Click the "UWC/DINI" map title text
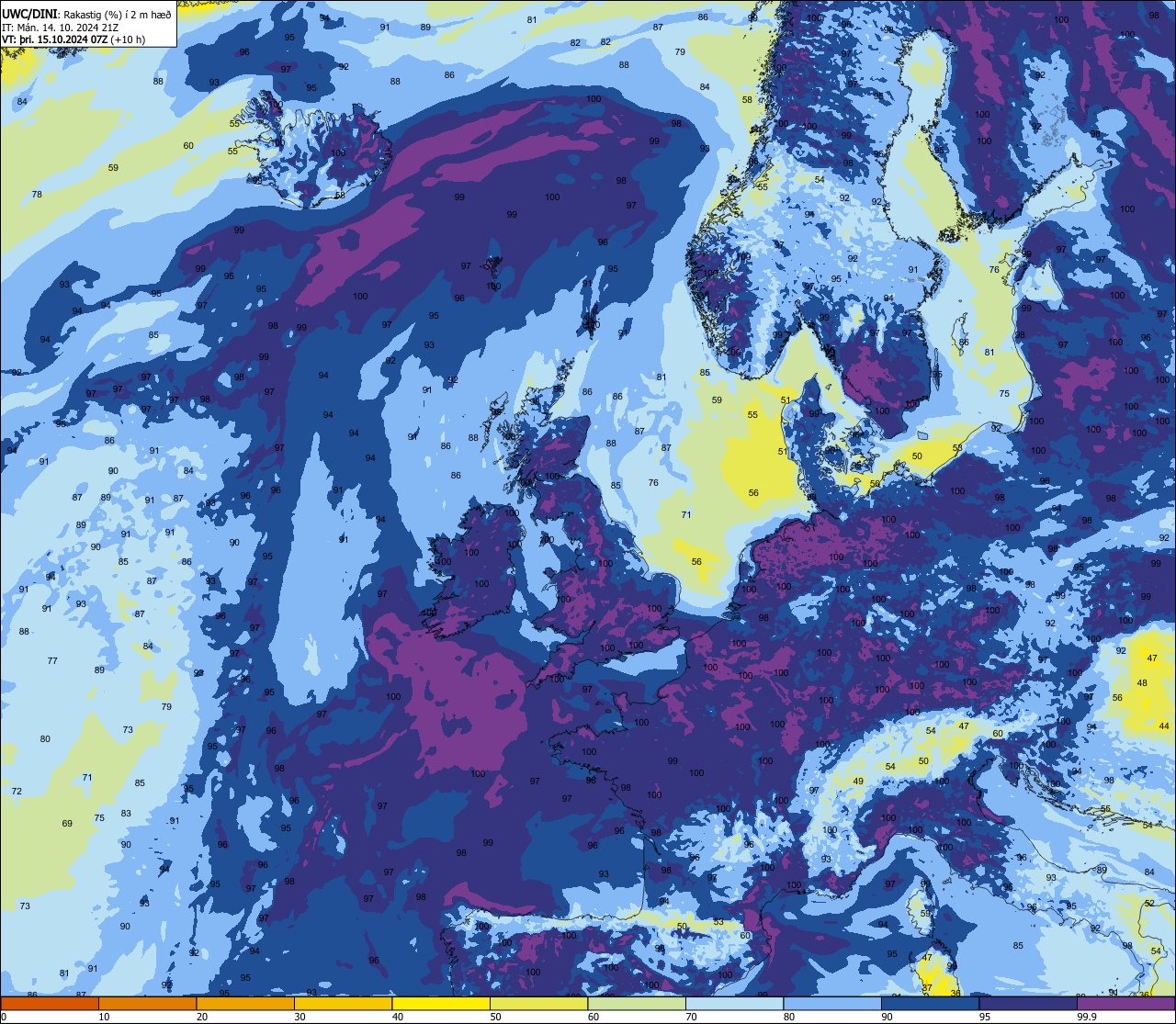The image size is (1176, 1024). [29, 15]
